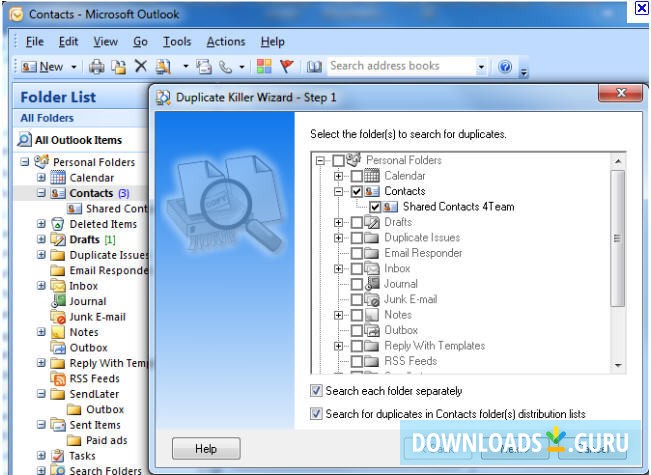Image resolution: width=651 pixels, height=475 pixels.
Task: Open the Help menu in menu bar
Action: click(273, 42)
